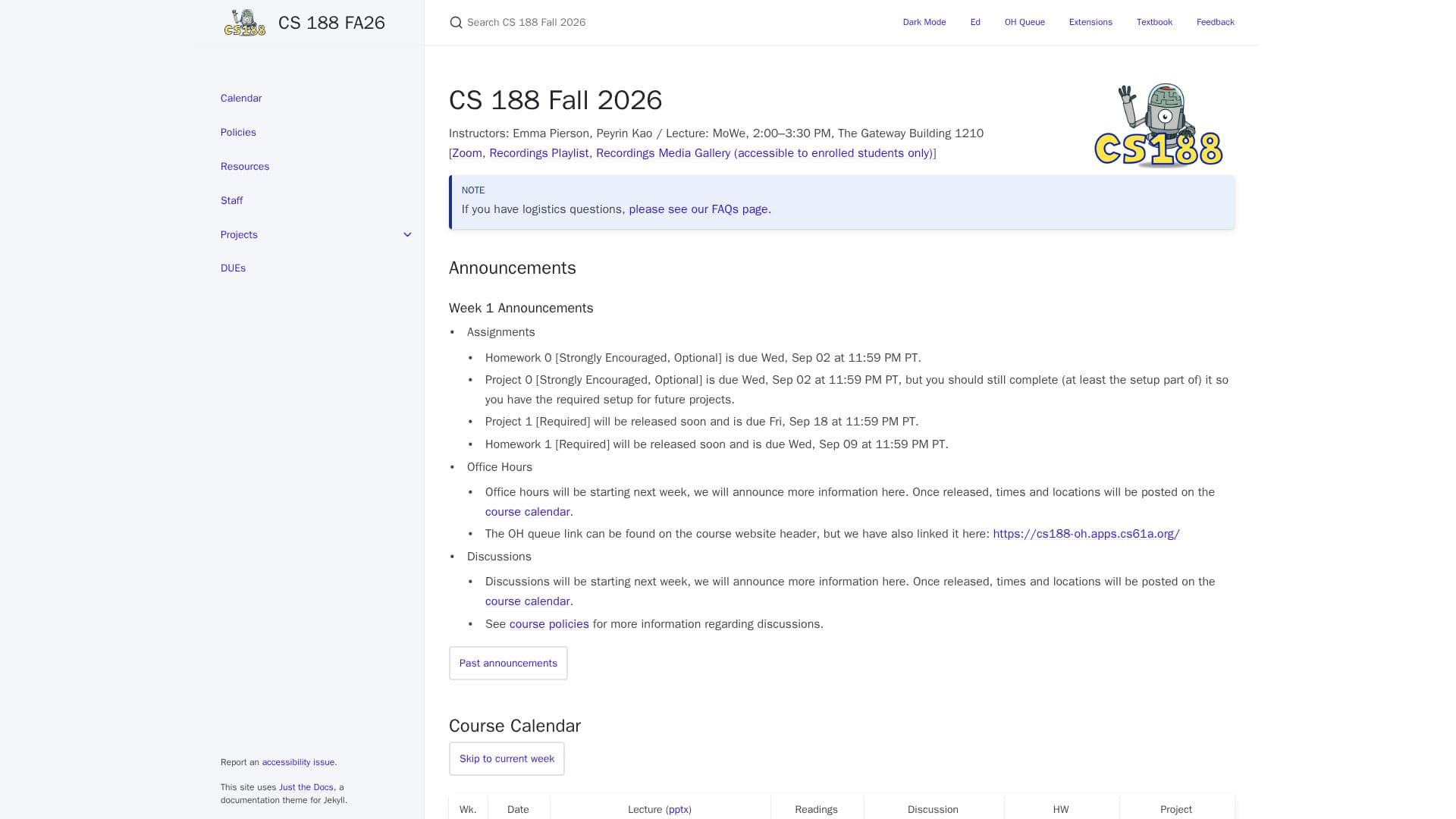The width and height of the screenshot is (1456, 819).
Task: Click the HW column header
Action: 1061,810
